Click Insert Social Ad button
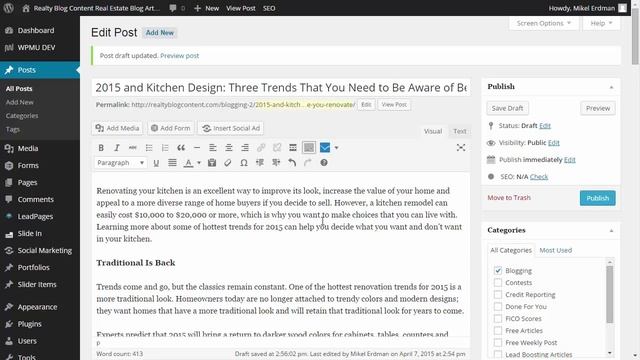 tap(231, 128)
